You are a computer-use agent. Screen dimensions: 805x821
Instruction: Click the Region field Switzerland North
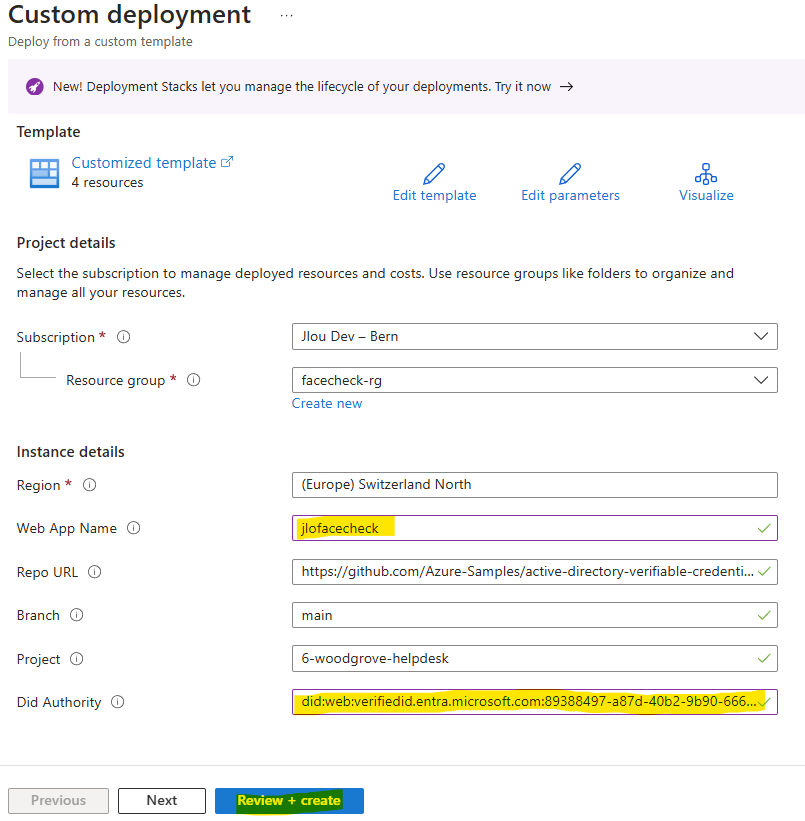pyautogui.click(x=535, y=485)
